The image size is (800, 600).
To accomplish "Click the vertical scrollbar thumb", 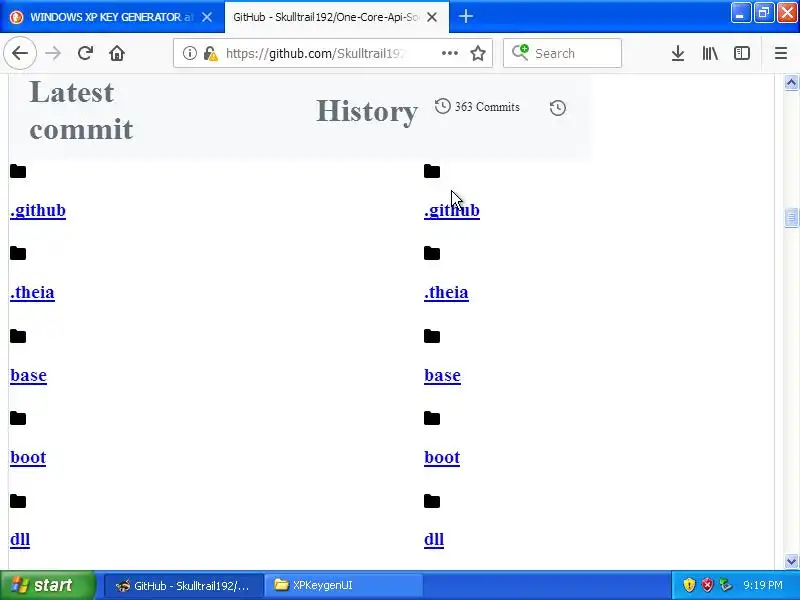I will [791, 217].
